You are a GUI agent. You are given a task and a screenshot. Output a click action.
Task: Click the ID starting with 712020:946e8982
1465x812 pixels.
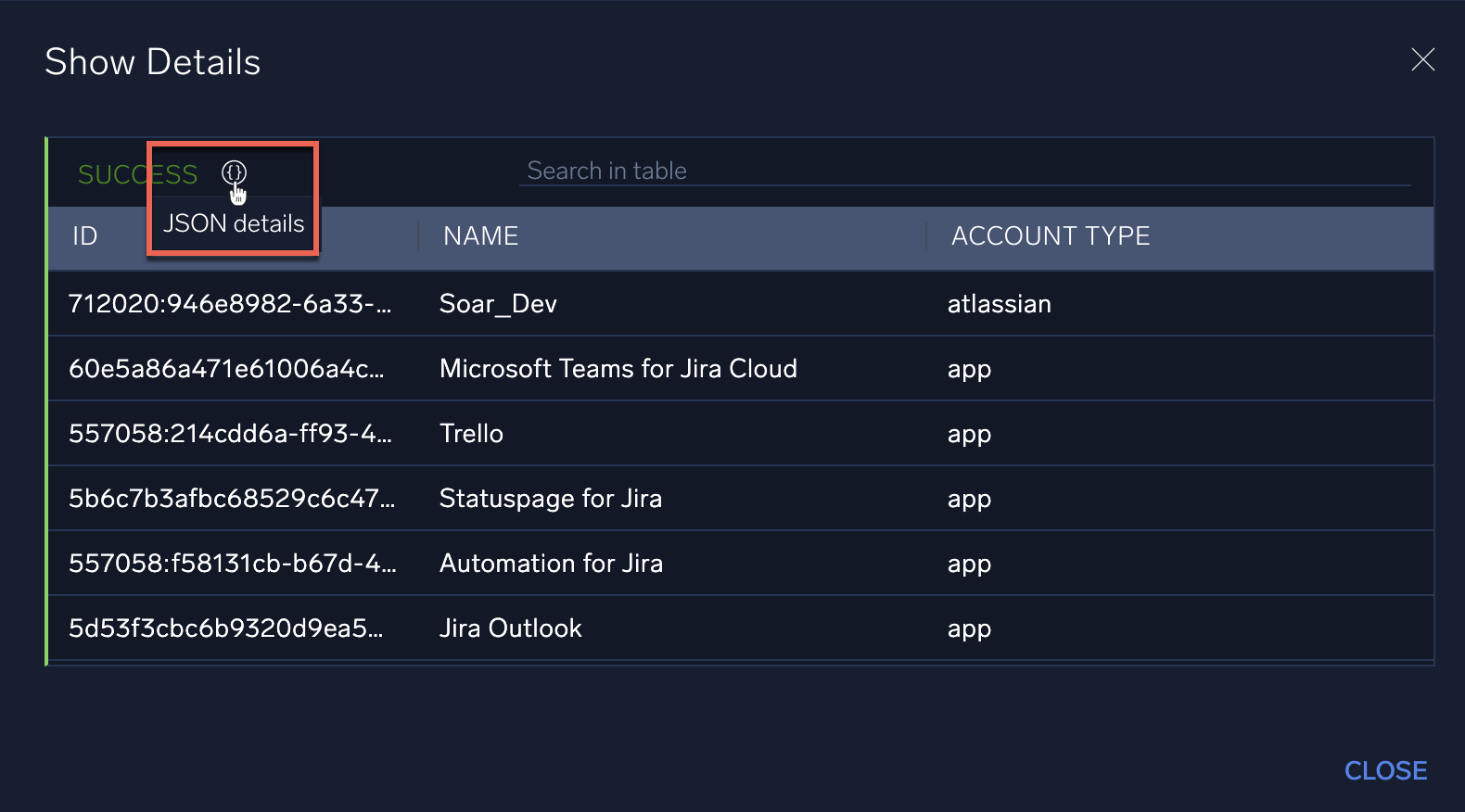[x=230, y=304]
